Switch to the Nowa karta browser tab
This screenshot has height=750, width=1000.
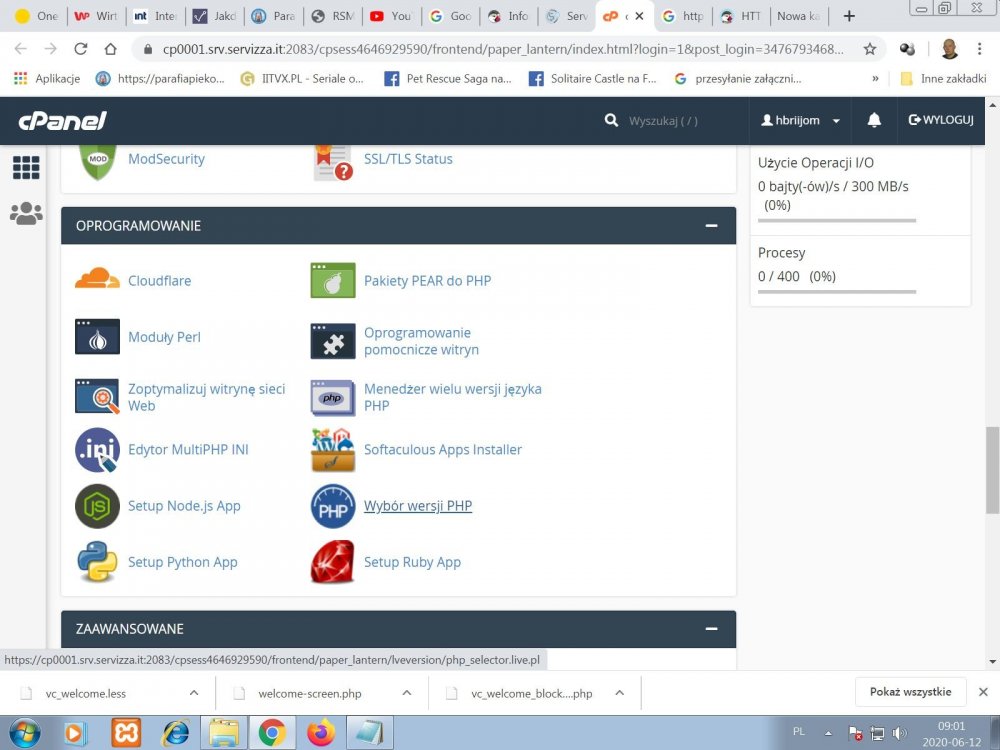tap(798, 16)
